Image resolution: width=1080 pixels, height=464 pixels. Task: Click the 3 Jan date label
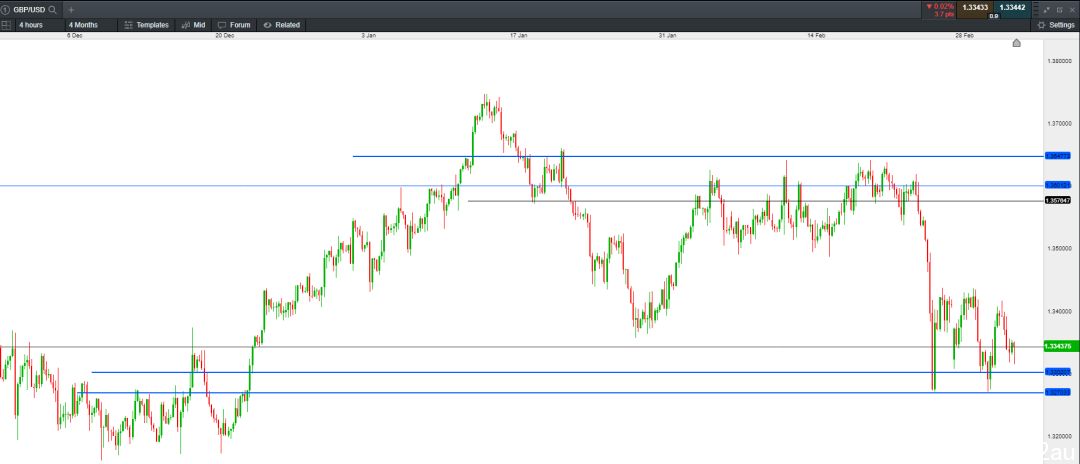pos(368,35)
